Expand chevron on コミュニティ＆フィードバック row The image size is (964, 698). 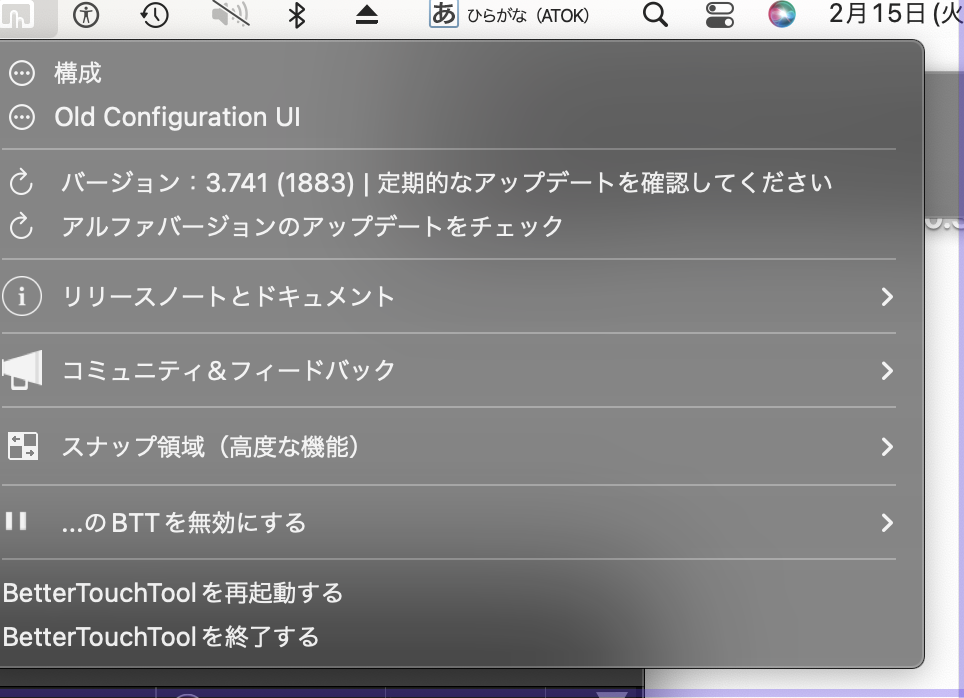coord(887,370)
